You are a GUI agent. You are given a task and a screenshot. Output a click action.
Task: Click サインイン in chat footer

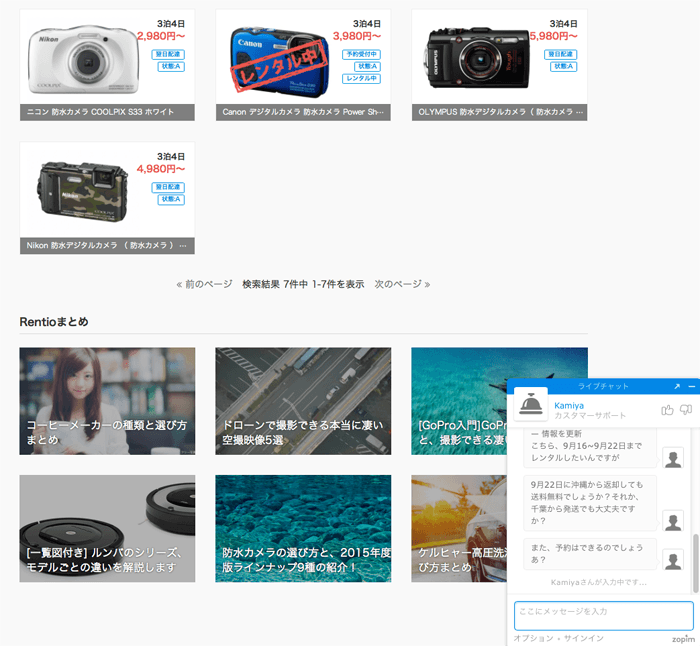[x=583, y=638]
